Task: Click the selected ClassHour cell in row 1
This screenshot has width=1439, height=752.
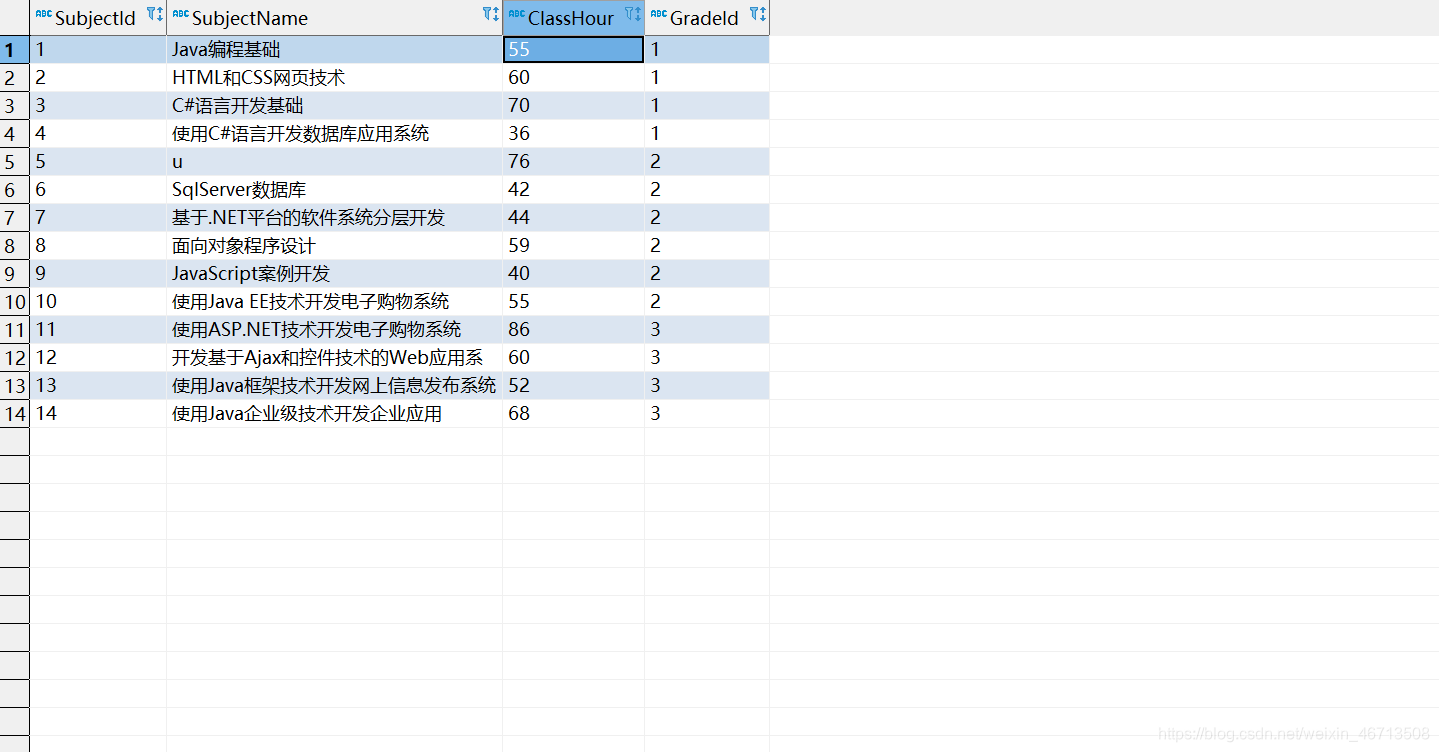Action: pyautogui.click(x=573, y=49)
